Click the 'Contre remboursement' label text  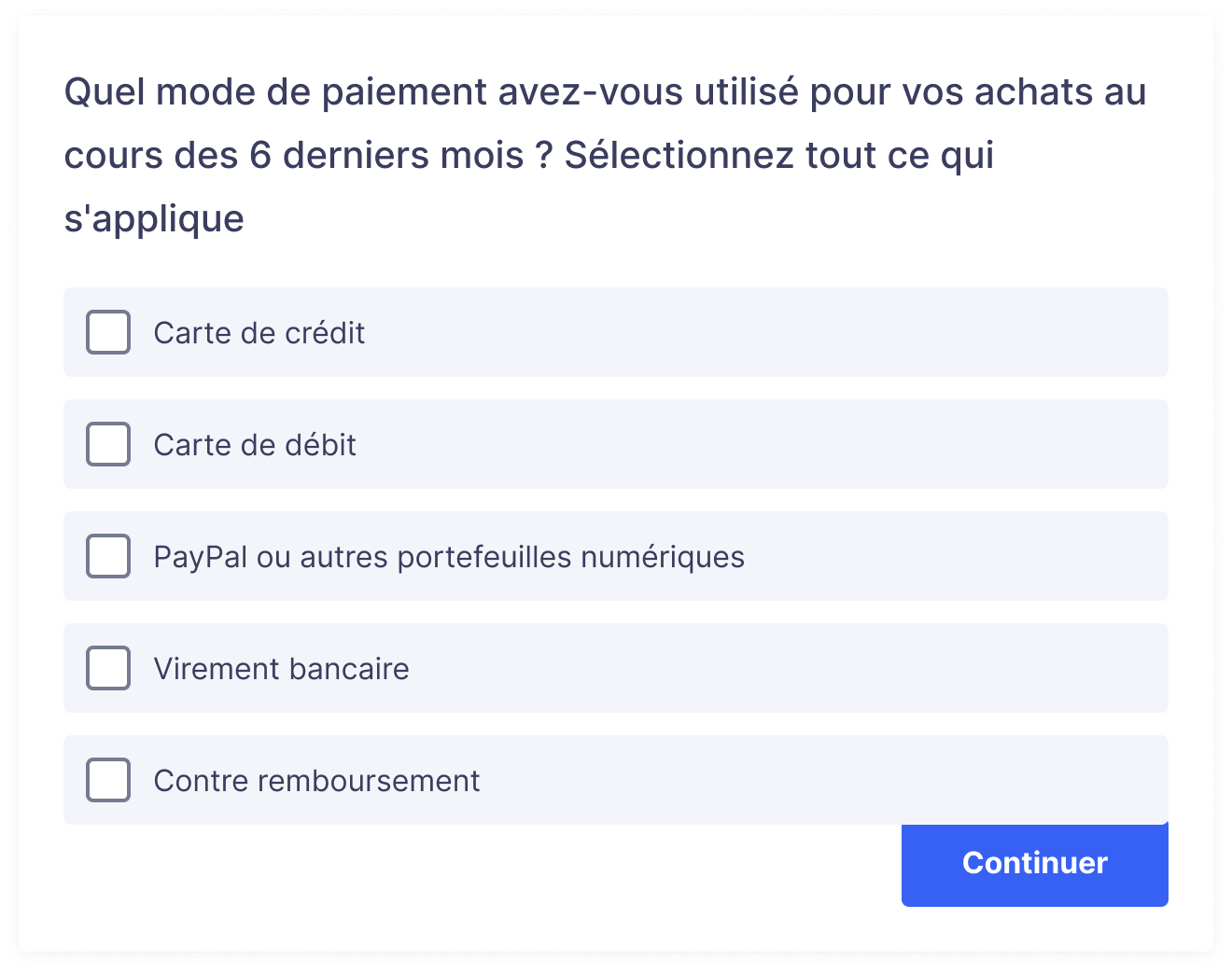(x=316, y=781)
